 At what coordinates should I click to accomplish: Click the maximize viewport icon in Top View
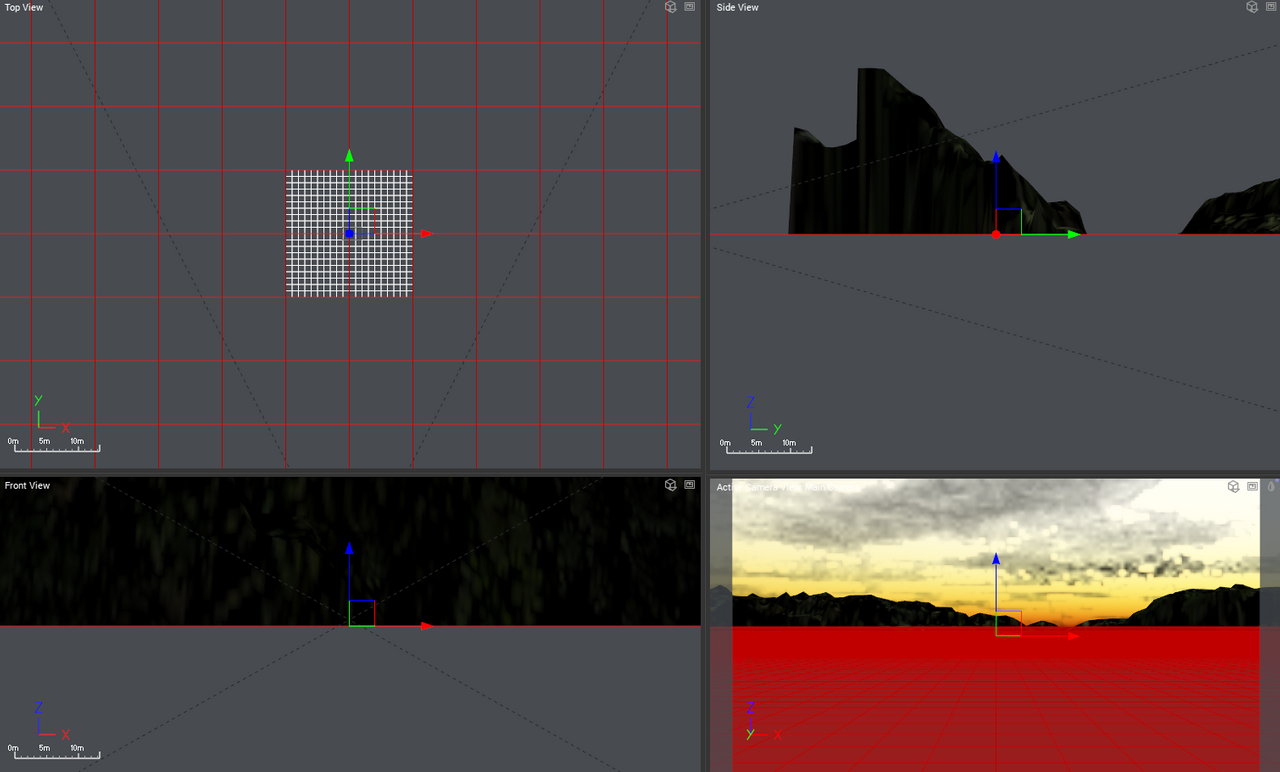point(689,7)
